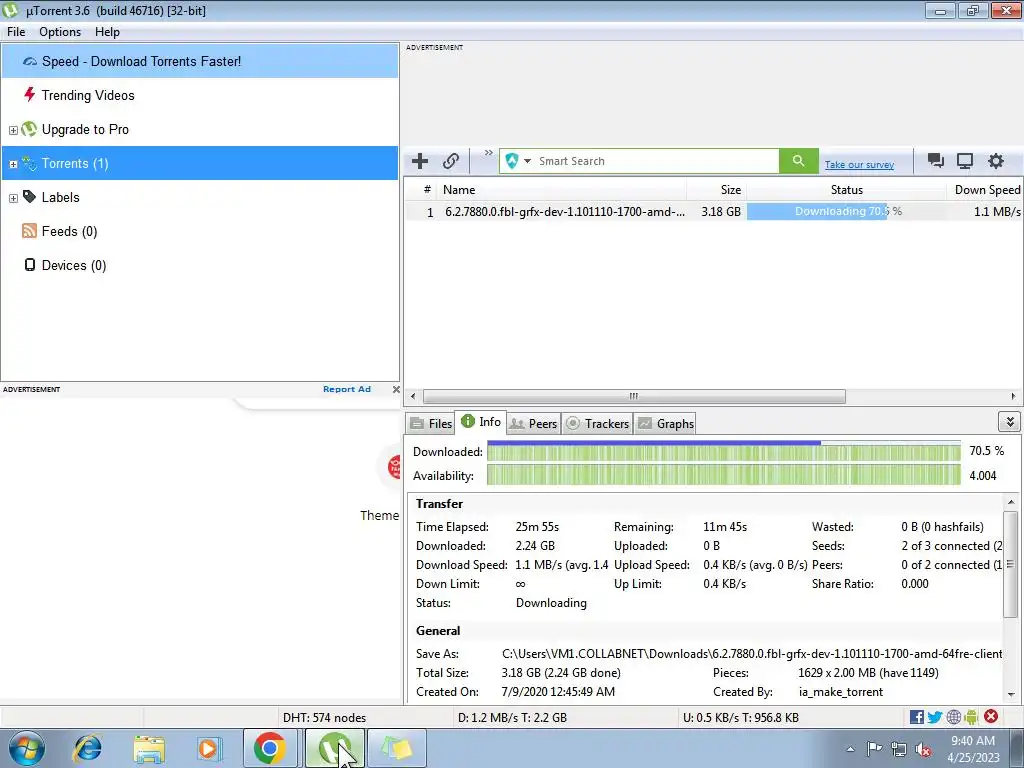Expand the Labels tree node
This screenshot has width=1024, height=768.
pos(13,198)
